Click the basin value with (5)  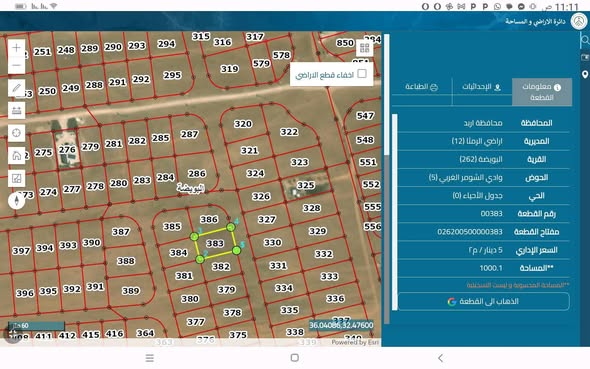tap(465, 177)
